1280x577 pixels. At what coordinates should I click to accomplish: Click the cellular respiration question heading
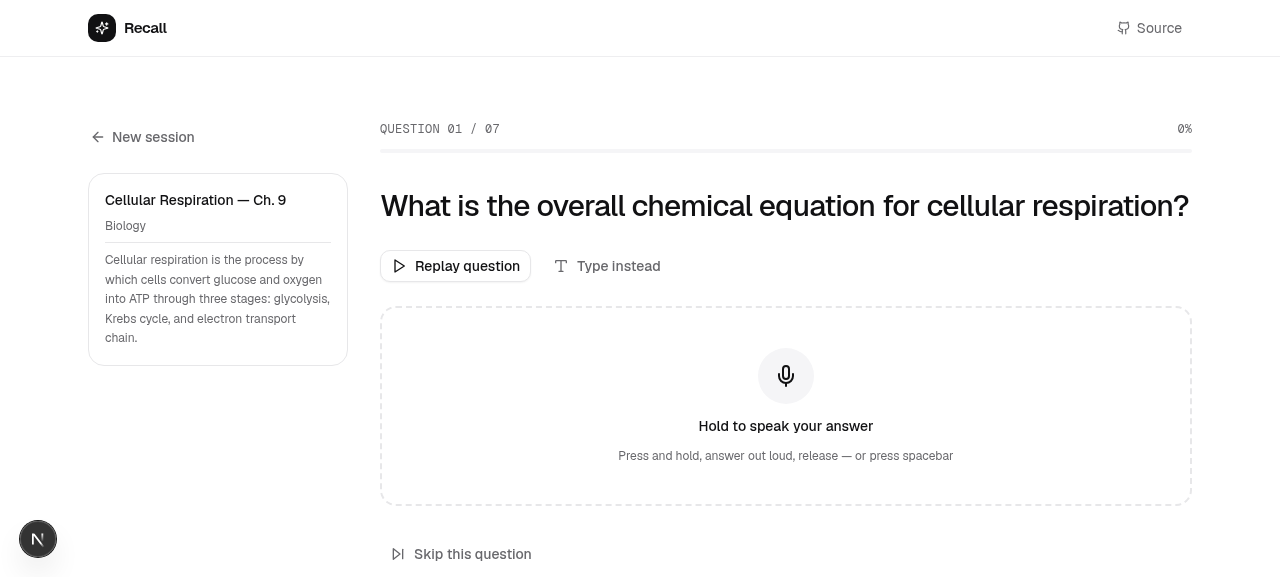click(785, 206)
